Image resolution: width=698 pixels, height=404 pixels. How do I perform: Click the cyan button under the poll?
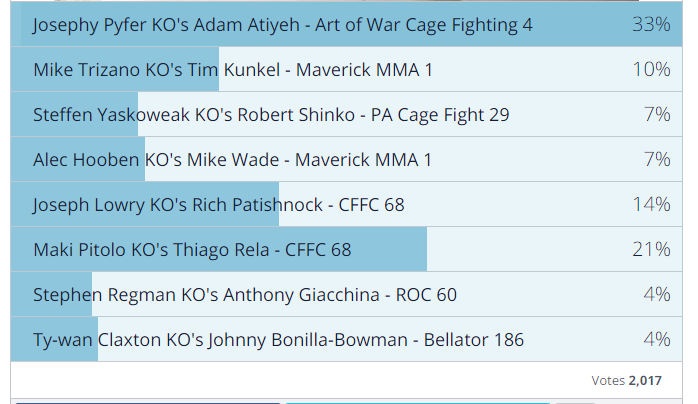[x=418, y=402]
